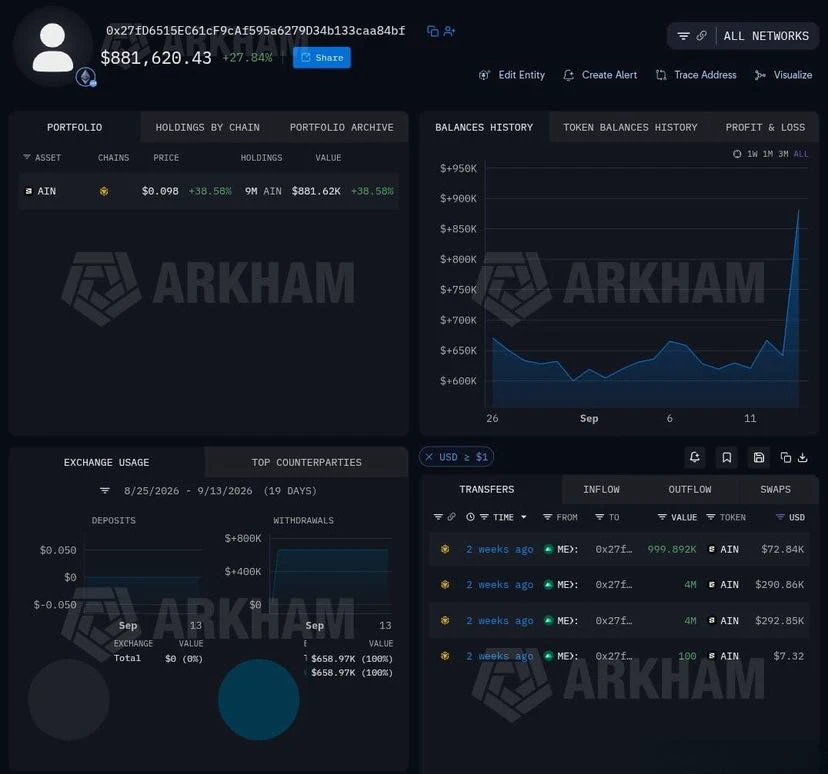The image size is (828, 774).
Task: Click the CHAINS column header
Action: 113,157
